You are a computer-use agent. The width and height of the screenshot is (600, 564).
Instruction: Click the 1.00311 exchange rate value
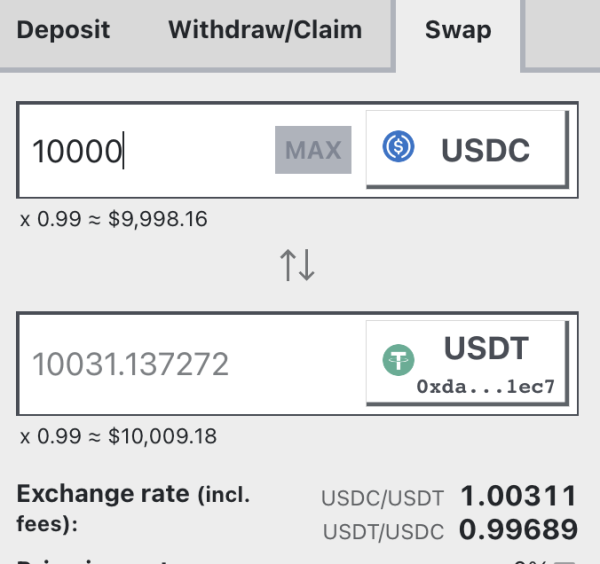tap(518, 496)
